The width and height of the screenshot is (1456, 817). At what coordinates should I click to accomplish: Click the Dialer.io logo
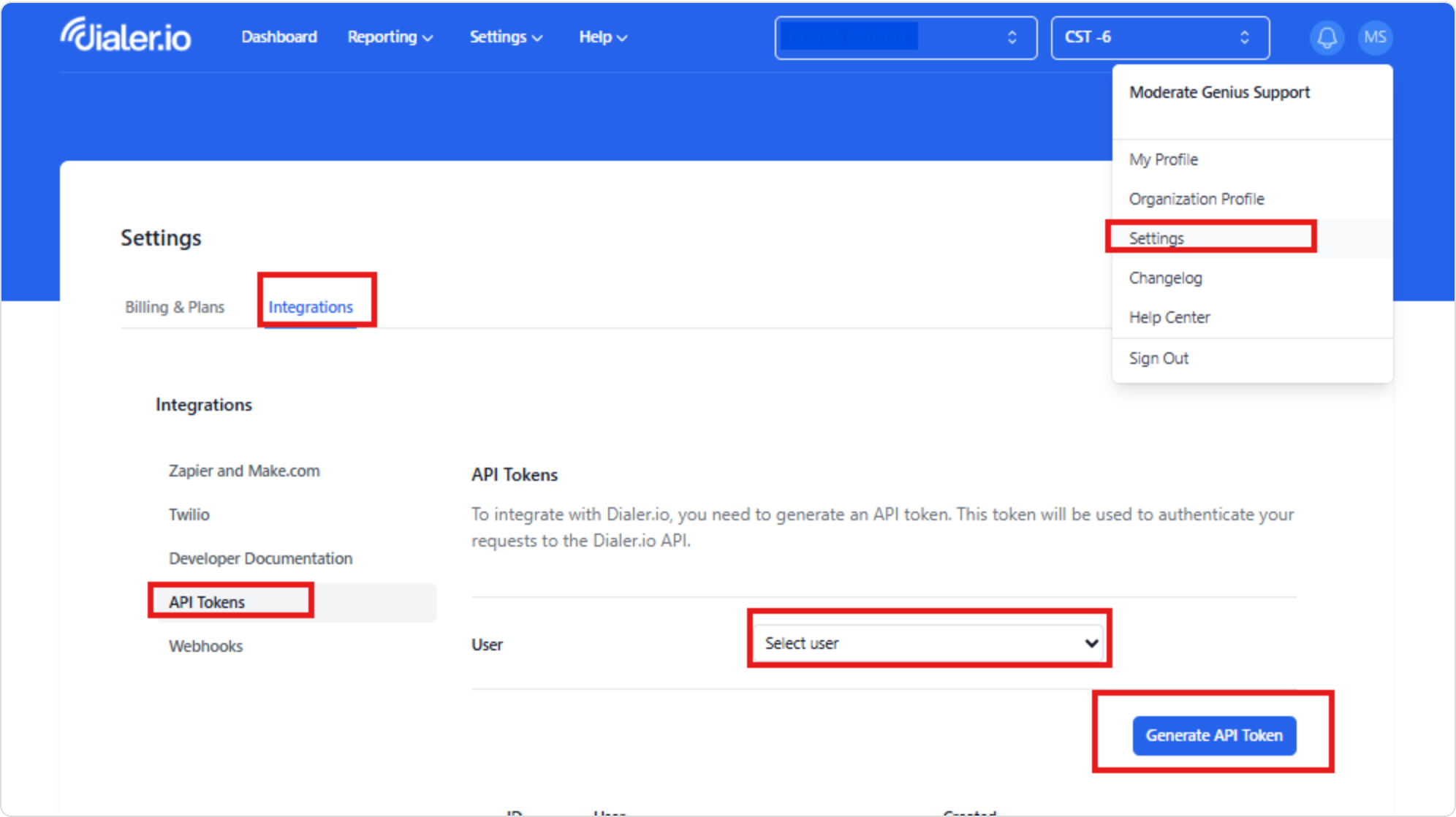tap(126, 37)
